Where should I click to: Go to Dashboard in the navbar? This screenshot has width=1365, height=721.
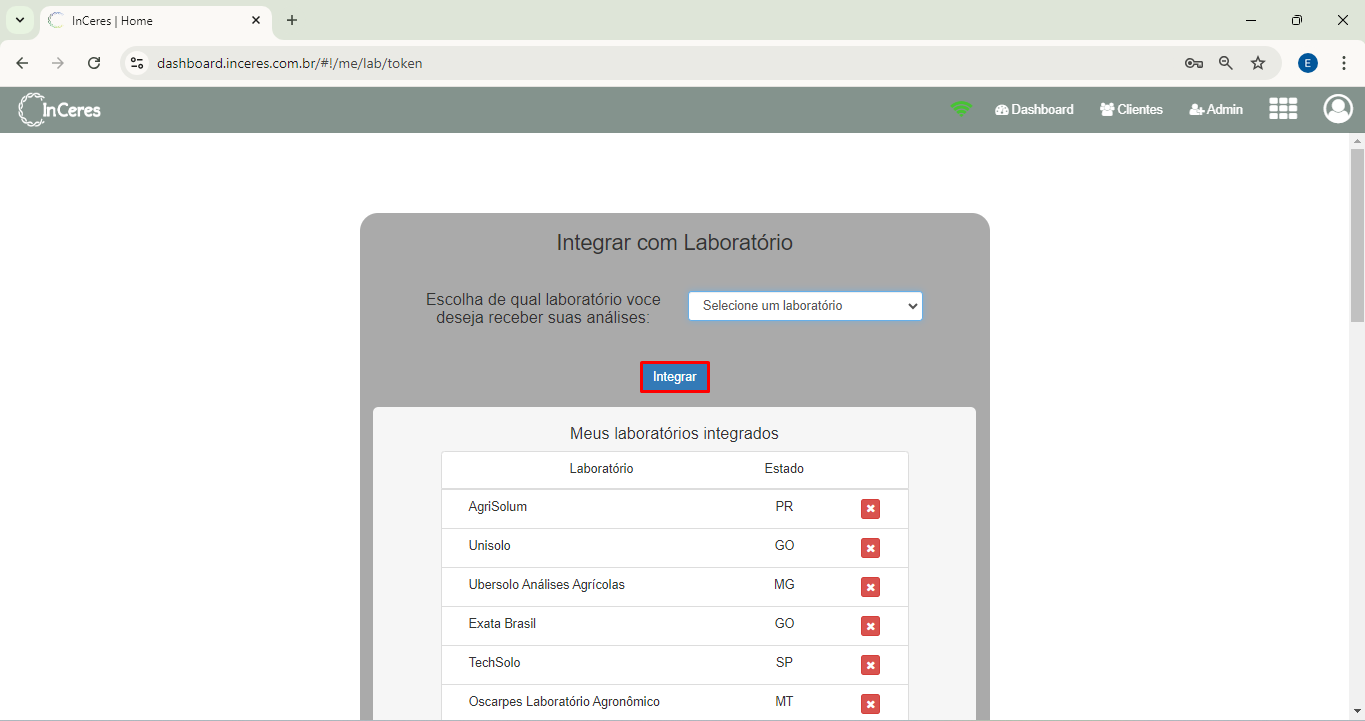[x=1034, y=110]
